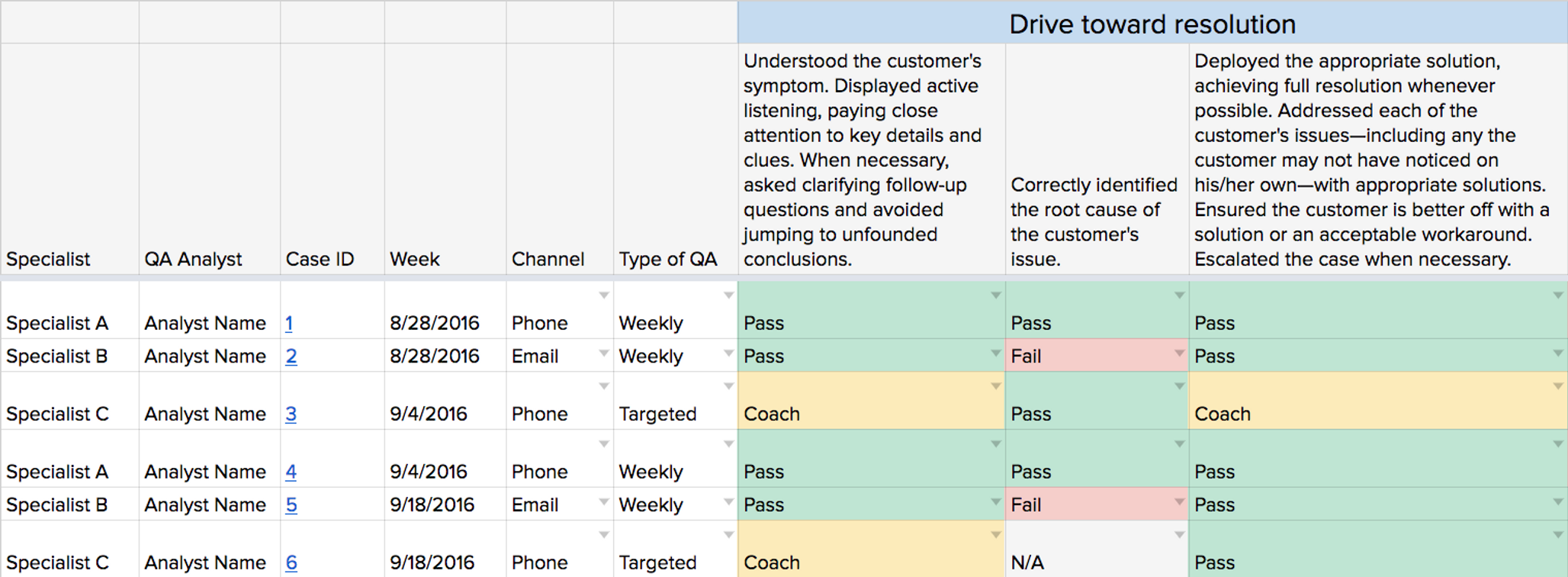
Task: Open Case ID link 1
Action: (289, 324)
